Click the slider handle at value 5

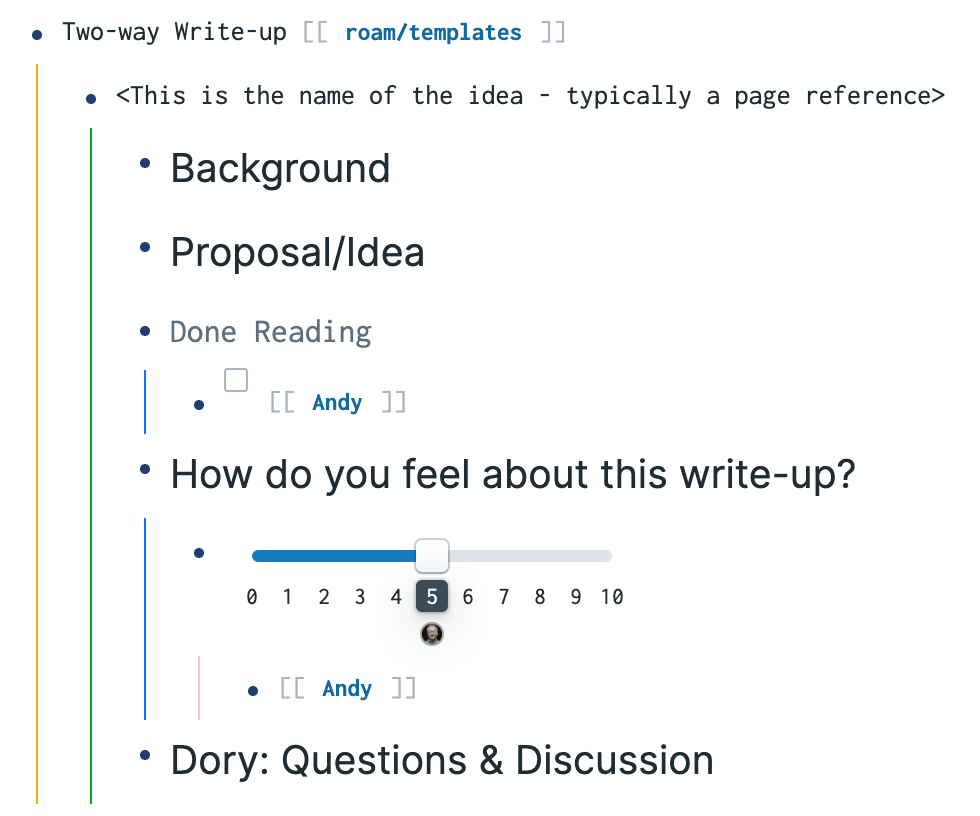click(x=432, y=555)
